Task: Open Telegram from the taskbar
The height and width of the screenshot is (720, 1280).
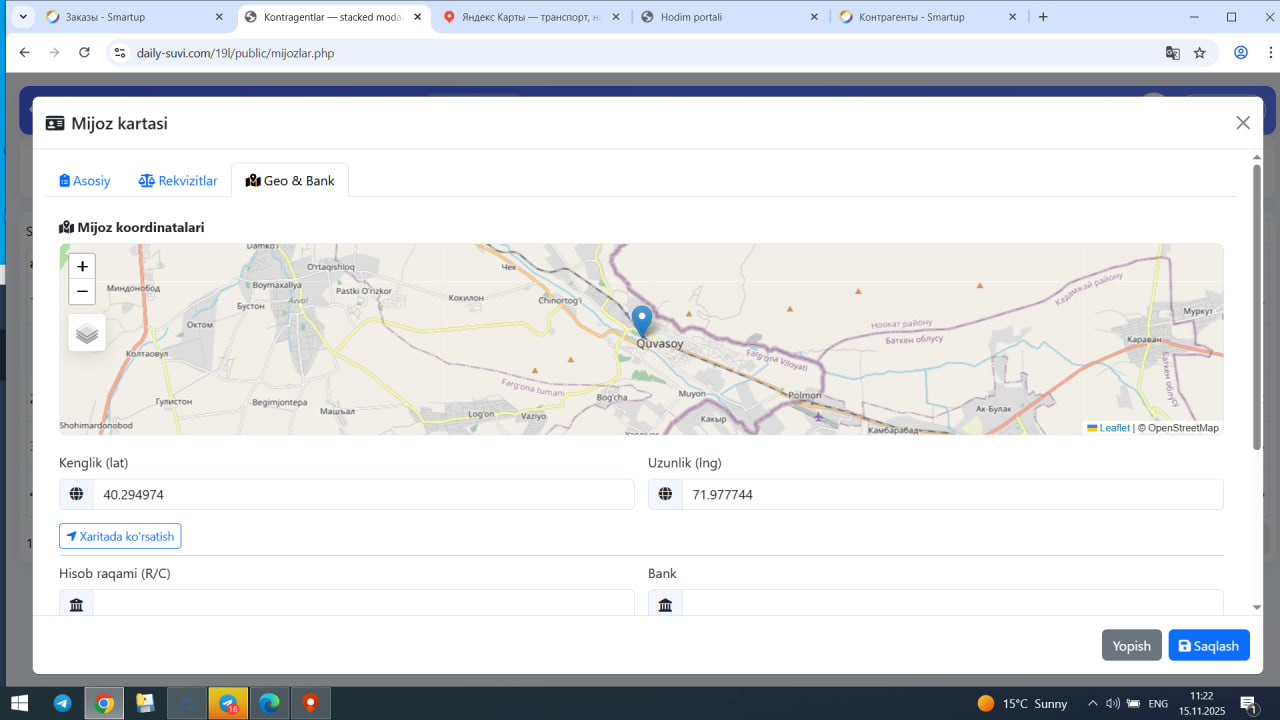Action: (x=62, y=703)
